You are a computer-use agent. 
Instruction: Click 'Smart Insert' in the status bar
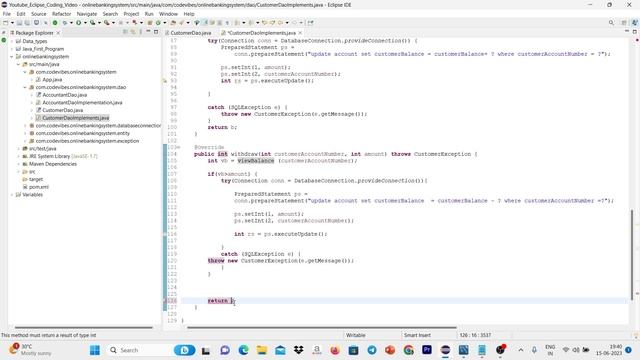pos(417,335)
